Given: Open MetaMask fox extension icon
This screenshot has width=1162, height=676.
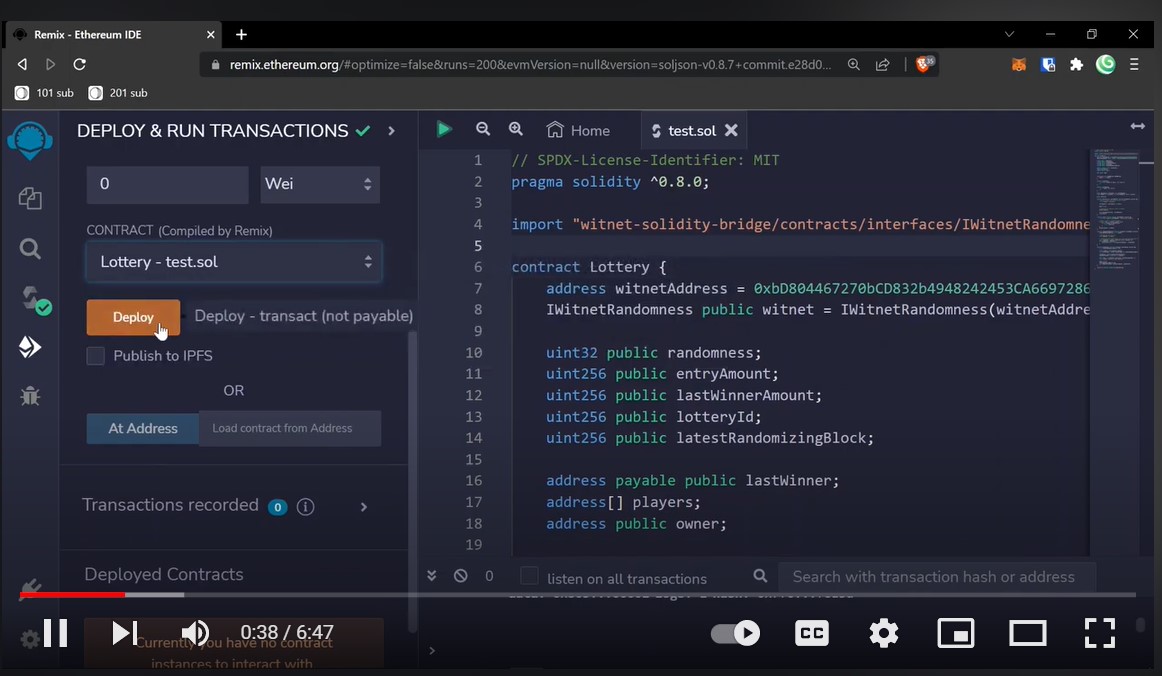Looking at the screenshot, I should [x=1019, y=64].
